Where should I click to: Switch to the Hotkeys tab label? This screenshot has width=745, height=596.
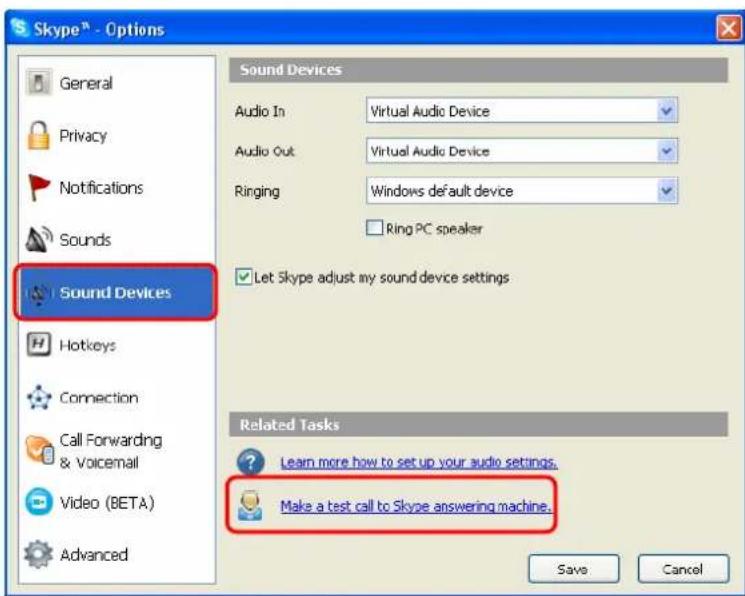tap(88, 346)
